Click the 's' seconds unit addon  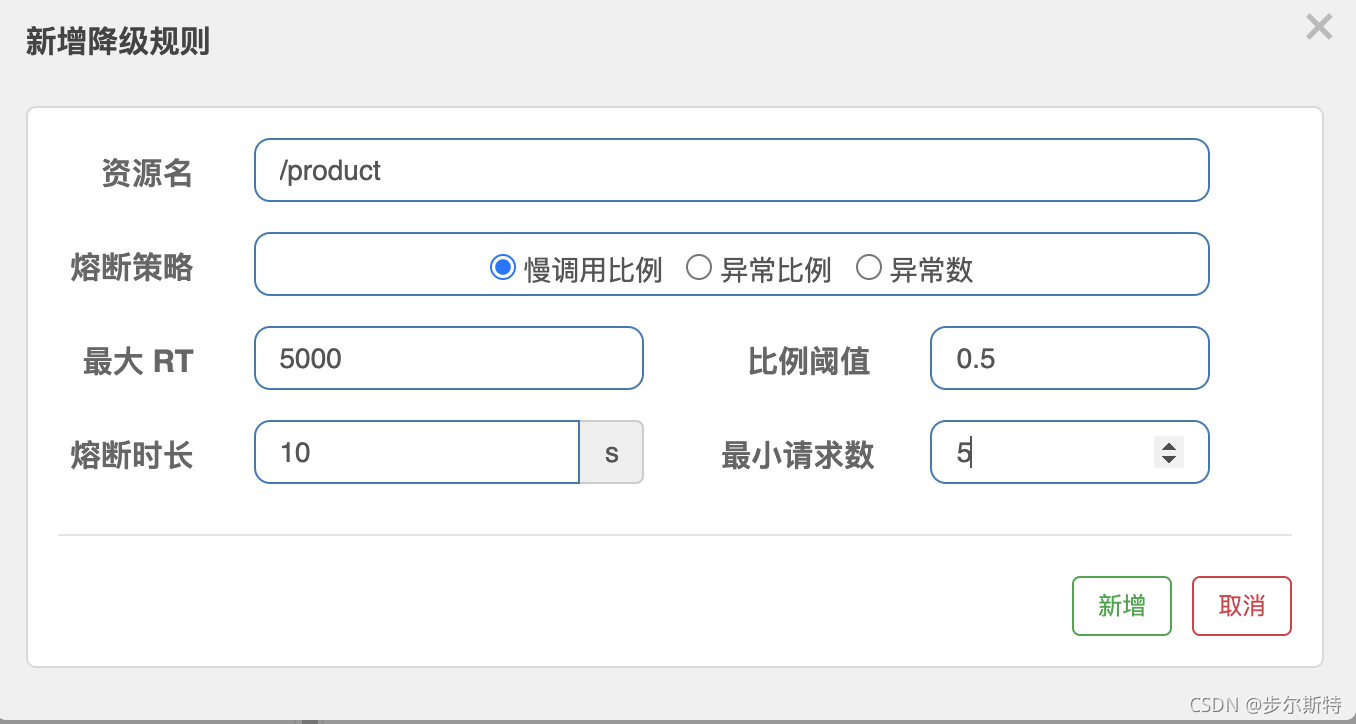(x=611, y=452)
